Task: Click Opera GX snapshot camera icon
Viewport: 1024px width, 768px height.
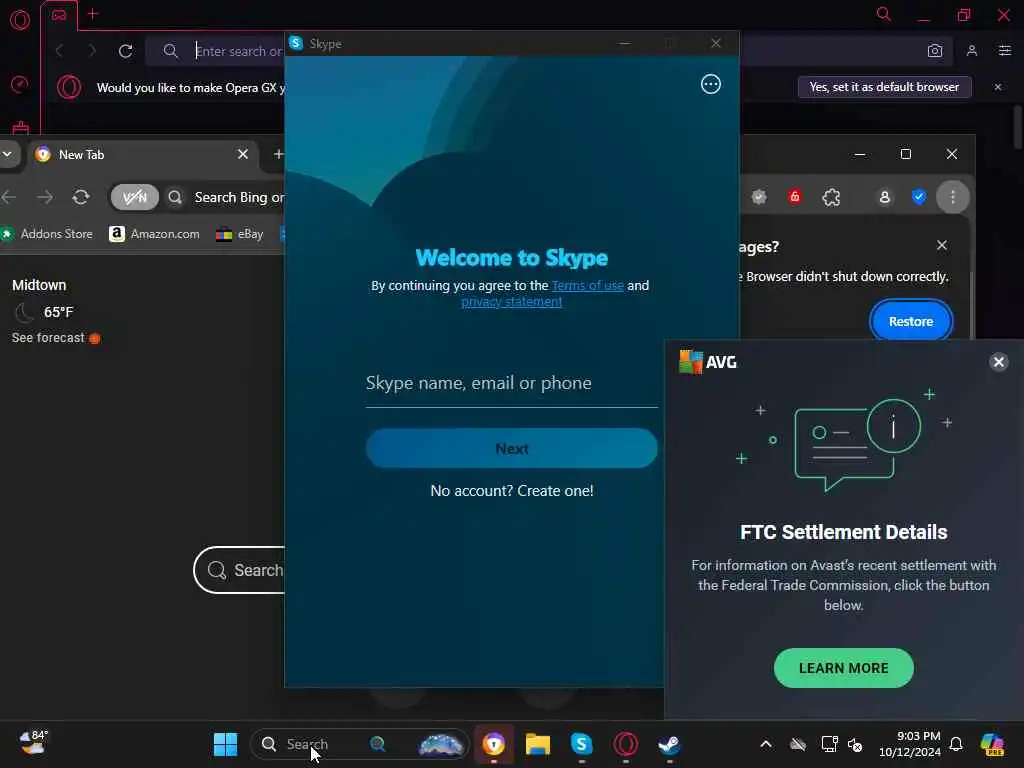Action: click(935, 51)
